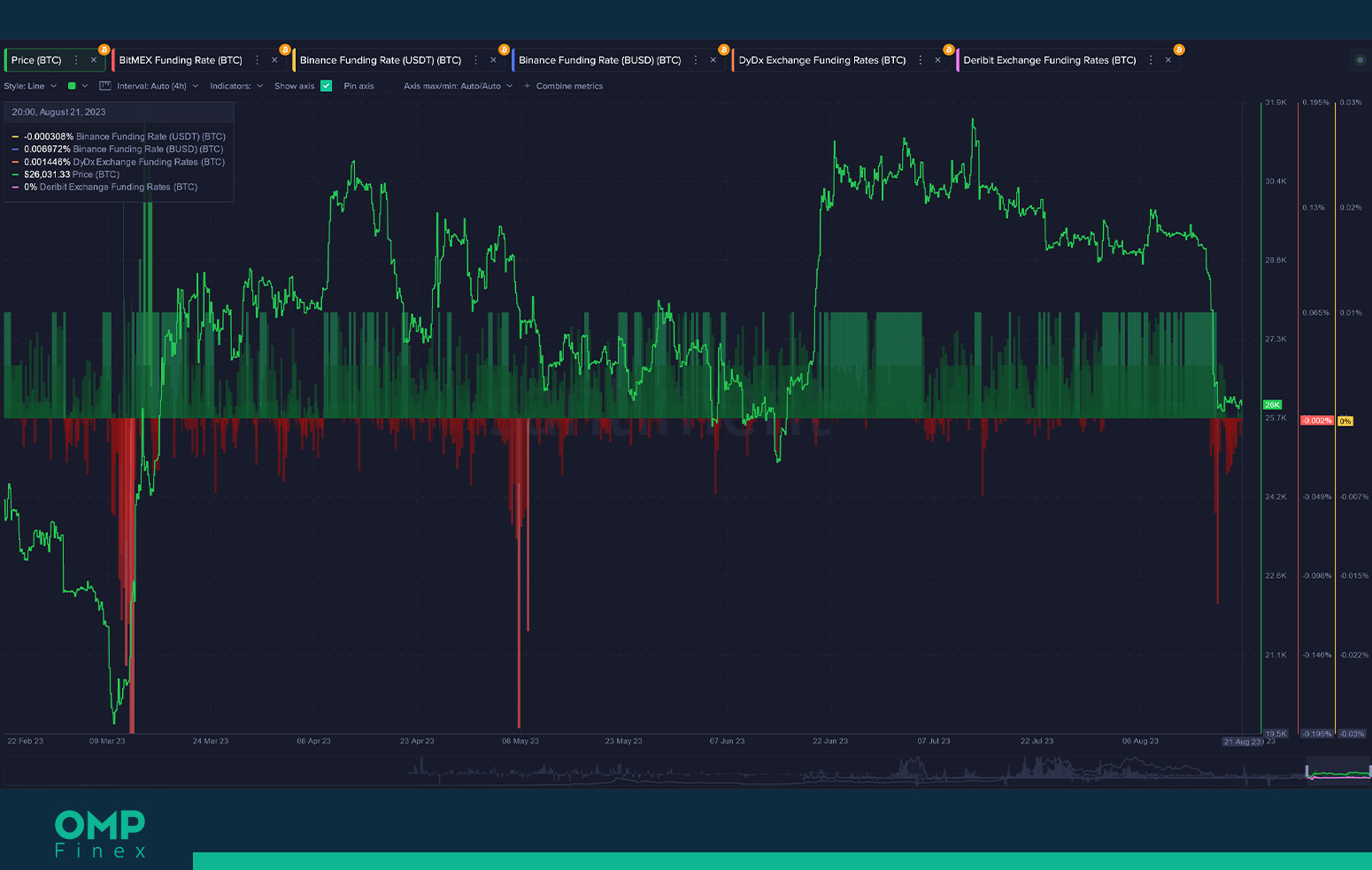
Task: Remove Binance Funding Rate (BUSD) metric
Action: point(713,60)
